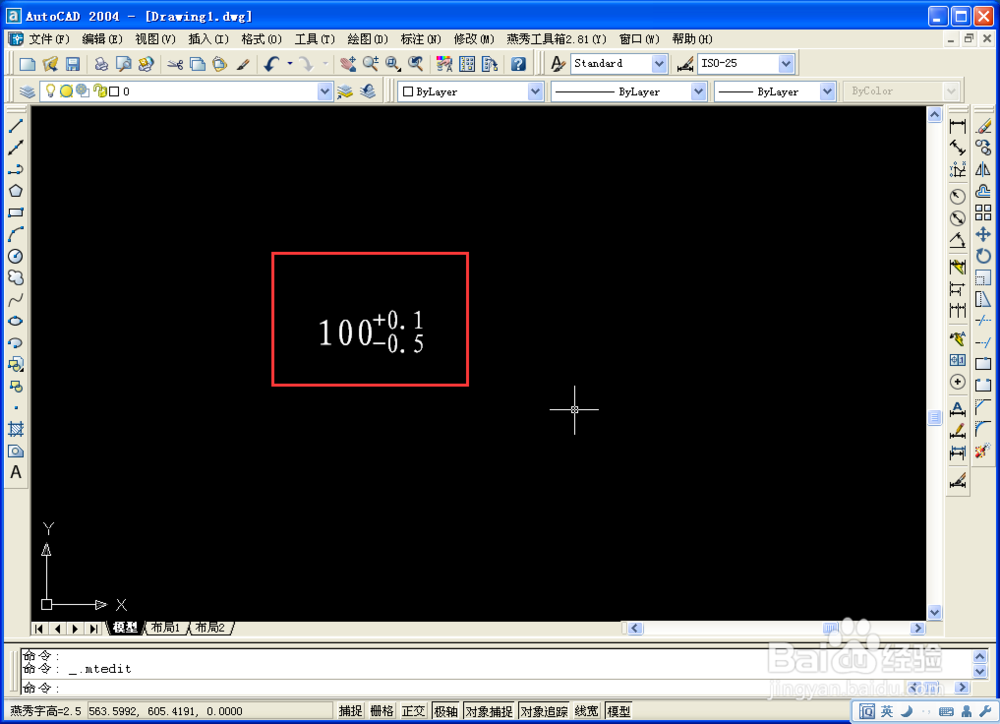Click the Plot print icon
1000x724 pixels.
click(x=101, y=64)
